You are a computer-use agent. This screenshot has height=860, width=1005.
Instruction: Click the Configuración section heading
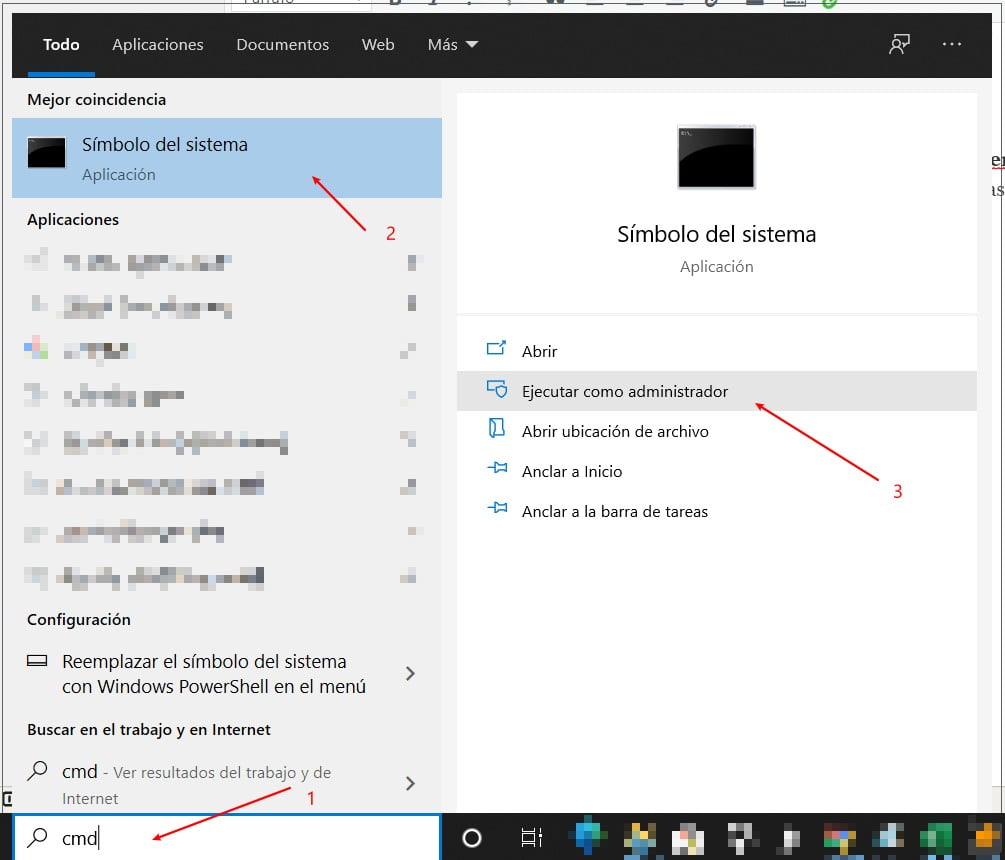point(79,620)
